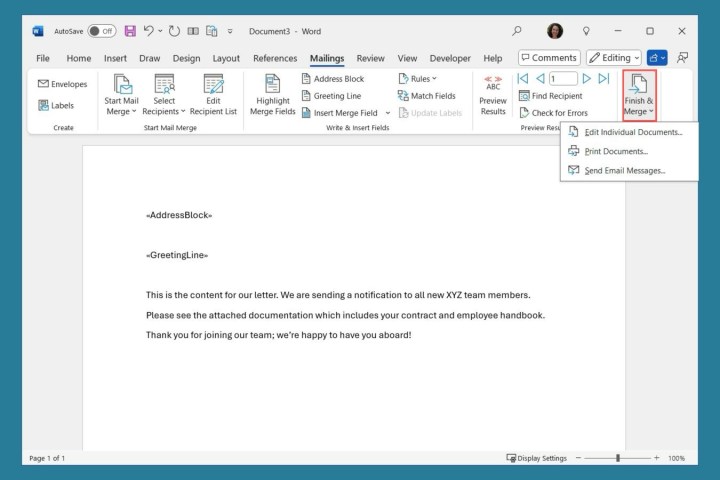Click the Save icon in title bar
This screenshot has width=720, height=480.
[130, 31]
